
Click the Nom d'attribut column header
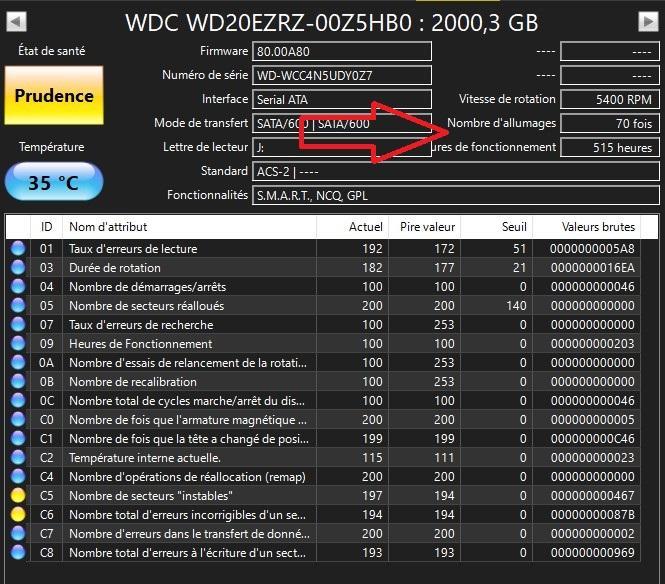click(x=189, y=227)
